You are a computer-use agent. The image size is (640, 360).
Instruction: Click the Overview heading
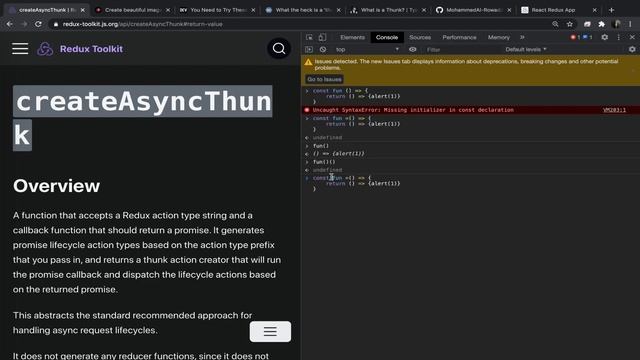tap(56, 186)
